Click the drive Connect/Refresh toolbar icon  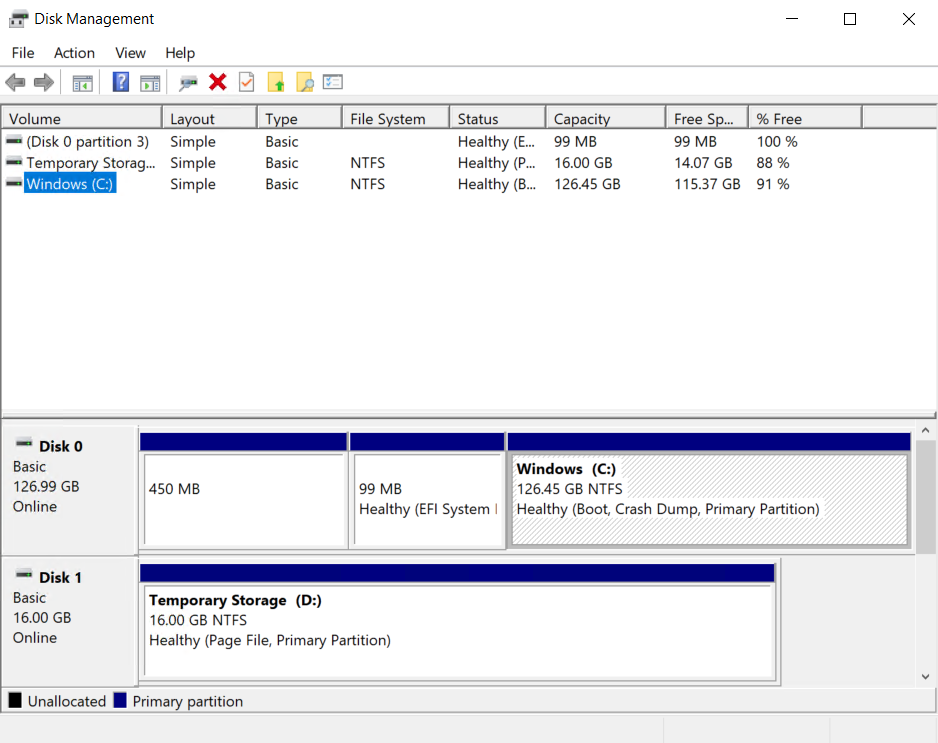pos(188,83)
